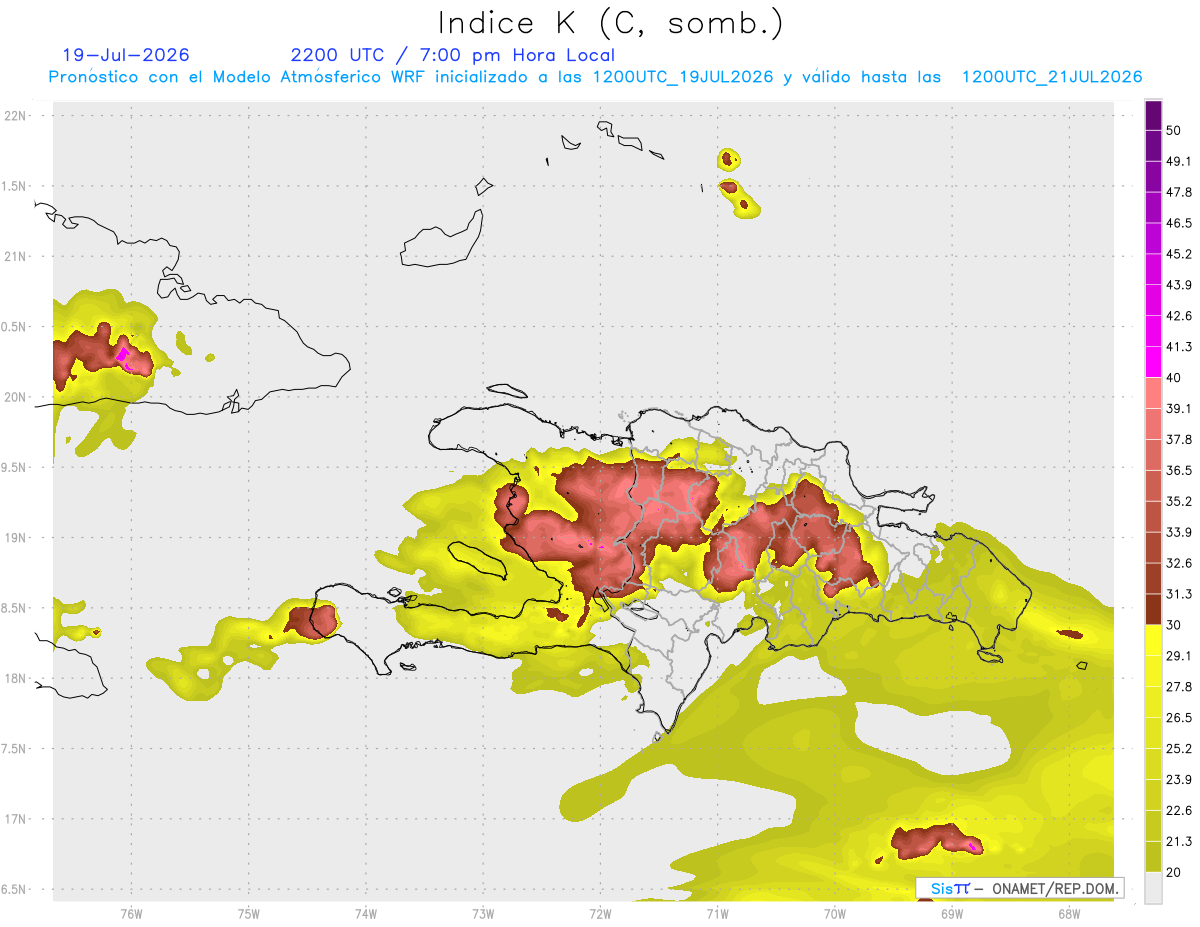Select the '19-Jul-2026' date text
This screenshot has height=927, width=1200.
point(126,55)
